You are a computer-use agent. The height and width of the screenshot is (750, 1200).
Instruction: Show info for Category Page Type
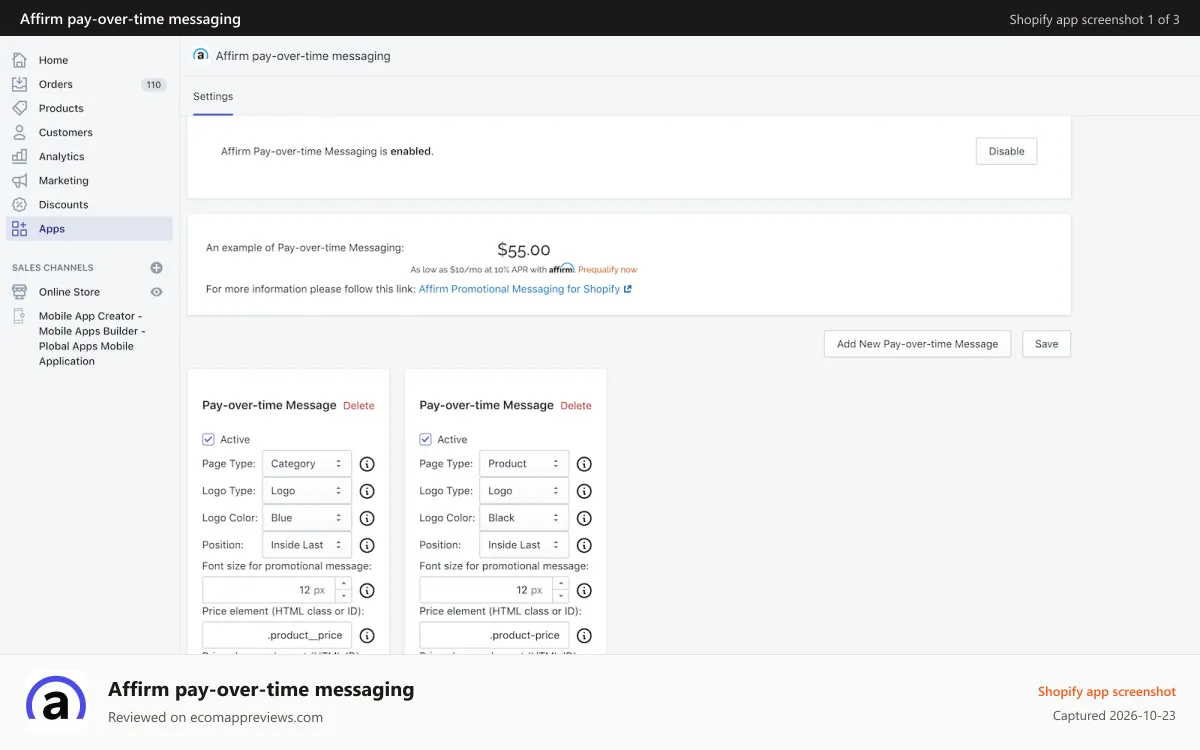tap(367, 464)
